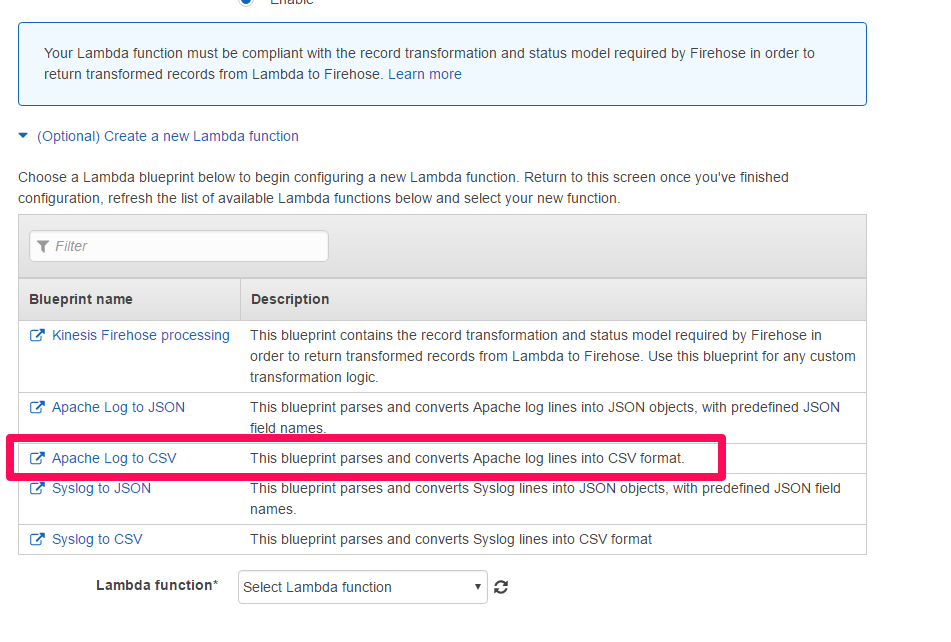Choose the Apache Log to CSV blueprint
951x642 pixels.
pos(114,459)
